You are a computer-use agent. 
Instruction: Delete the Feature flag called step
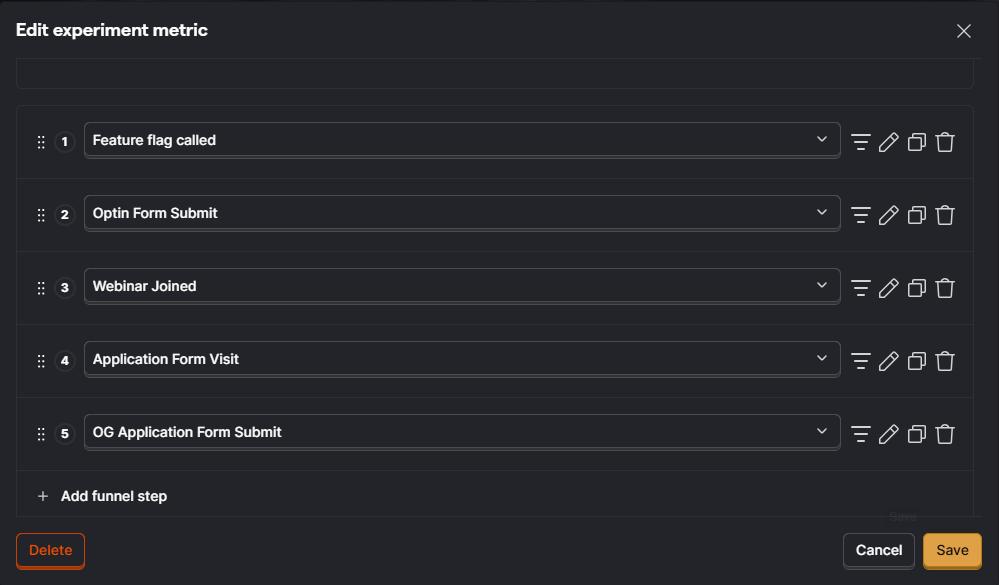point(945,141)
